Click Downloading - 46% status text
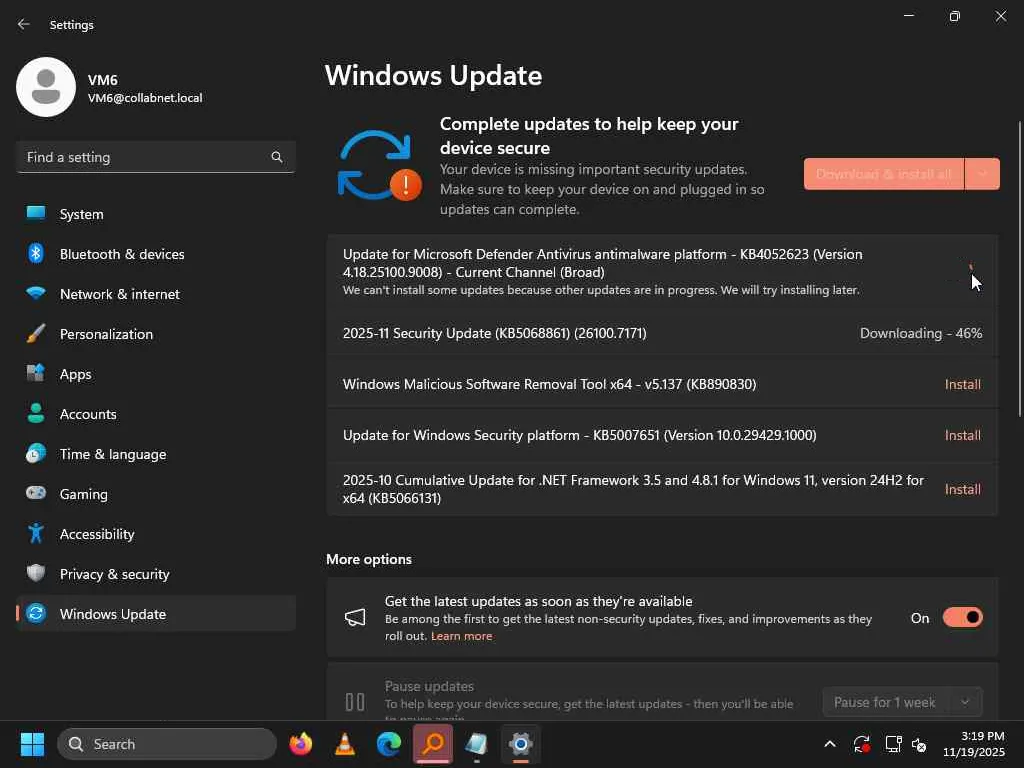This screenshot has height=768, width=1024. 921,333
